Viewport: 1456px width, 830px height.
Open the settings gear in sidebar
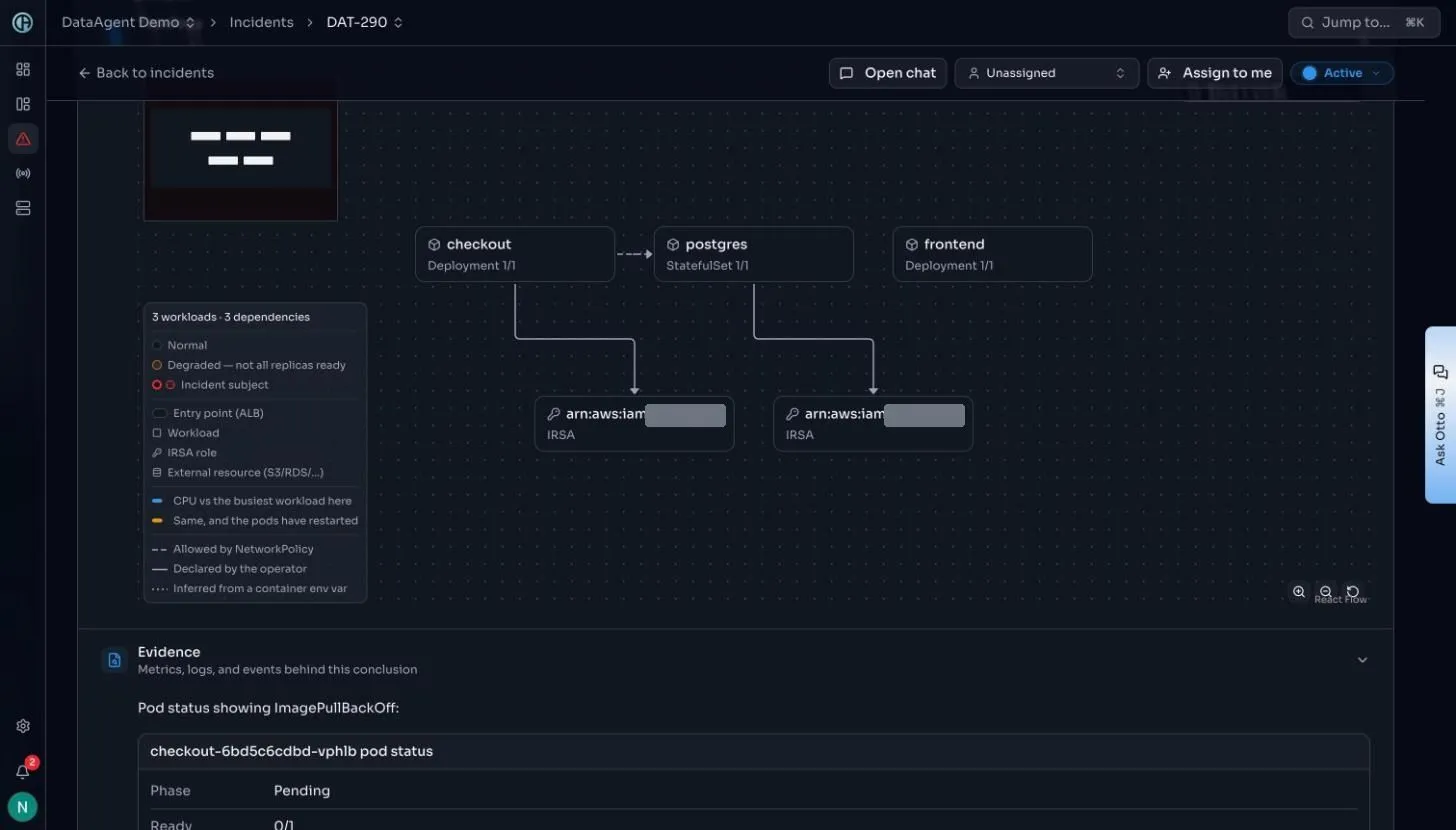[x=23, y=726]
